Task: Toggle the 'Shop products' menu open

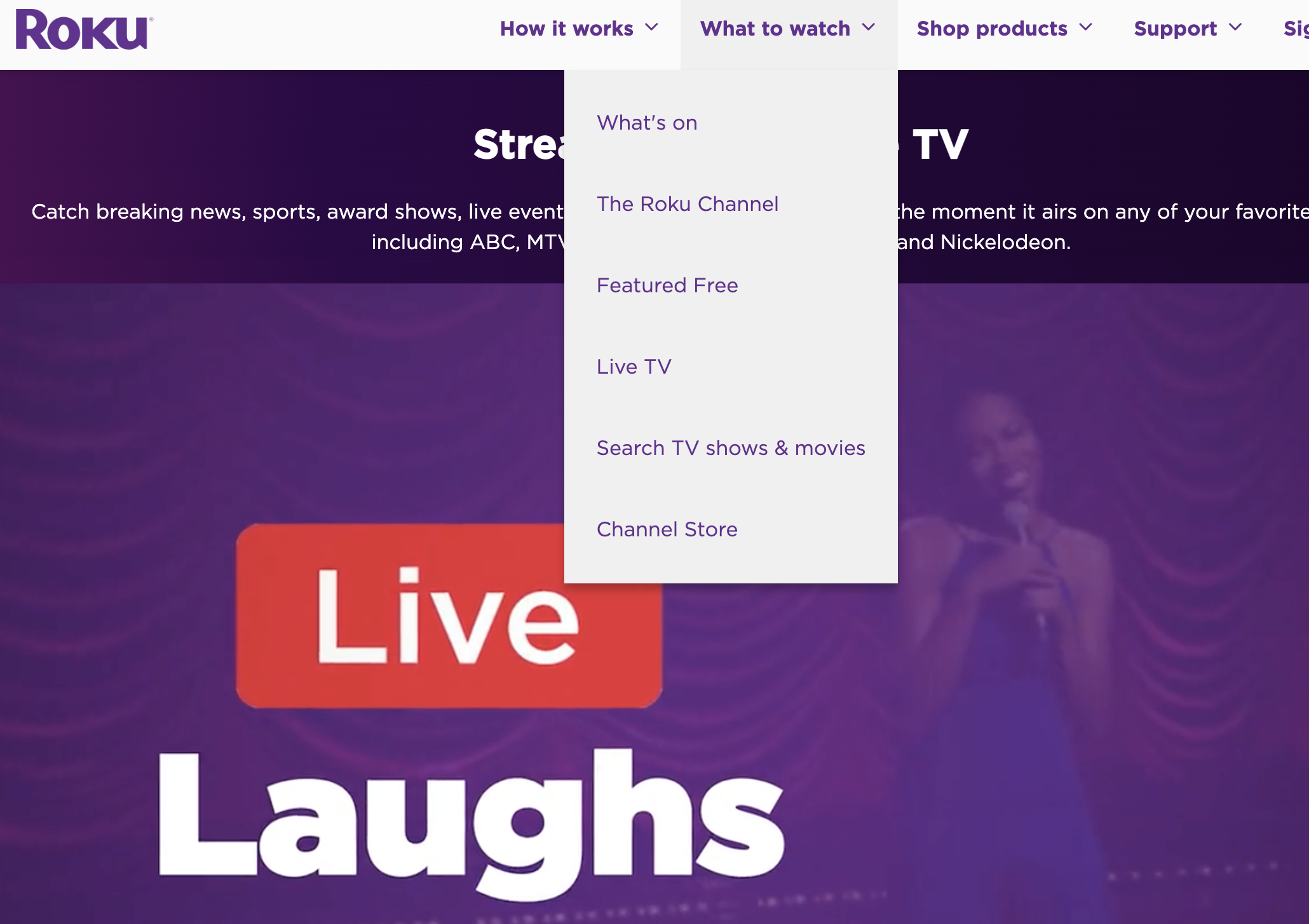Action: tap(1003, 28)
